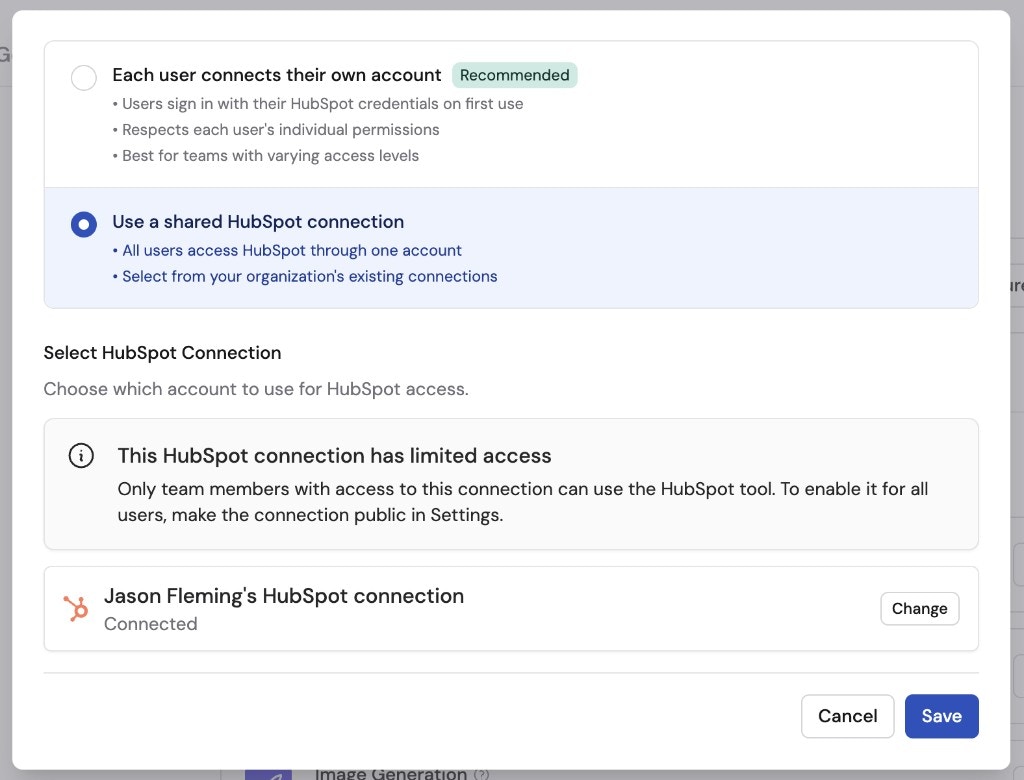Image resolution: width=1024 pixels, height=780 pixels.
Task: Click the Select HubSpot Connection heading
Action: [x=162, y=352]
